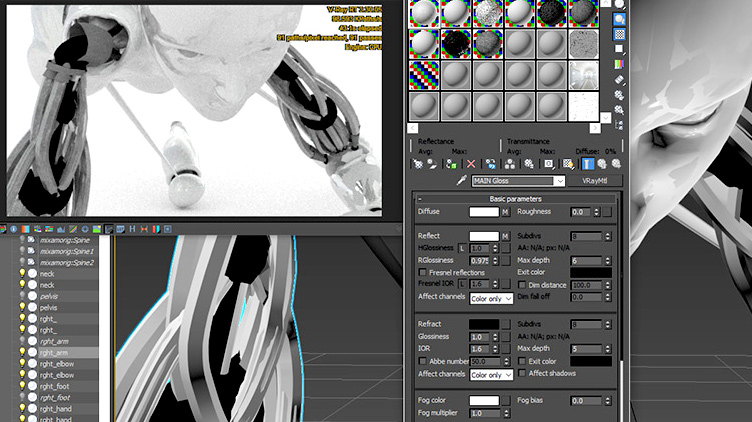Enable the Dim distance checkbox
Screen dimensions: 752x422
pos(522,285)
